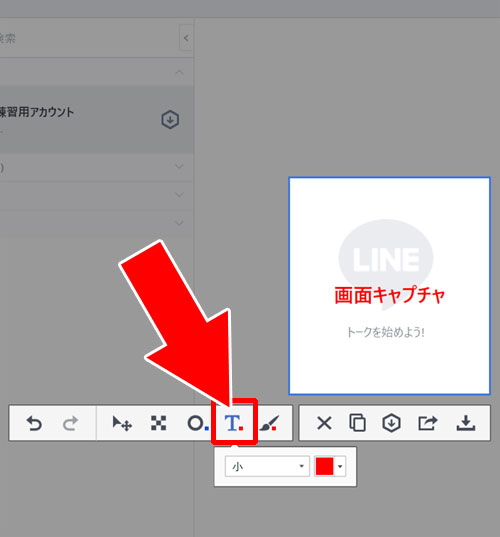
Task: Select the circle shape tool
Action: pyautogui.click(x=198, y=423)
